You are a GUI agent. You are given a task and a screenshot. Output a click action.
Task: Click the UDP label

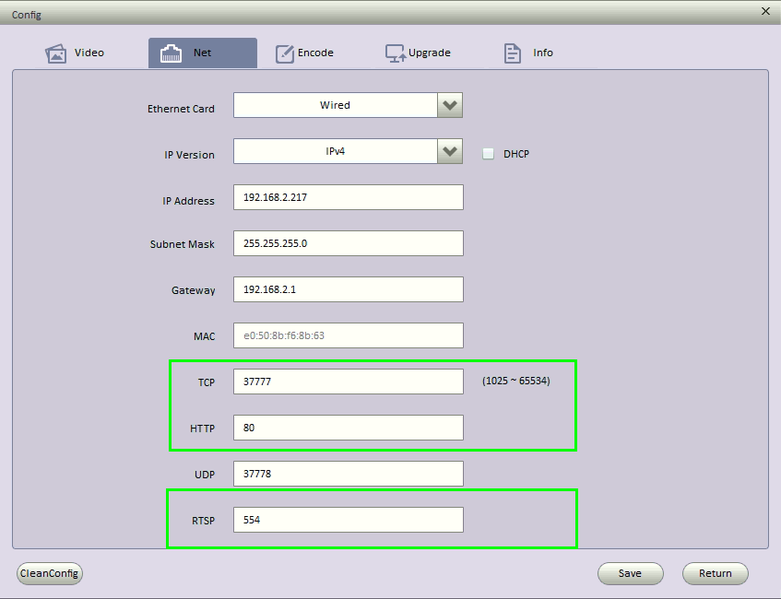pos(205,475)
